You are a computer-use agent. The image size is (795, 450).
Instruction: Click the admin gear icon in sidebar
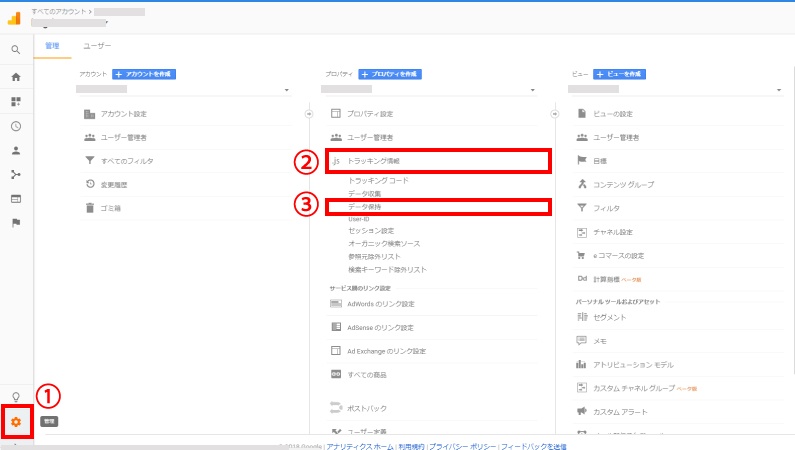click(x=16, y=422)
